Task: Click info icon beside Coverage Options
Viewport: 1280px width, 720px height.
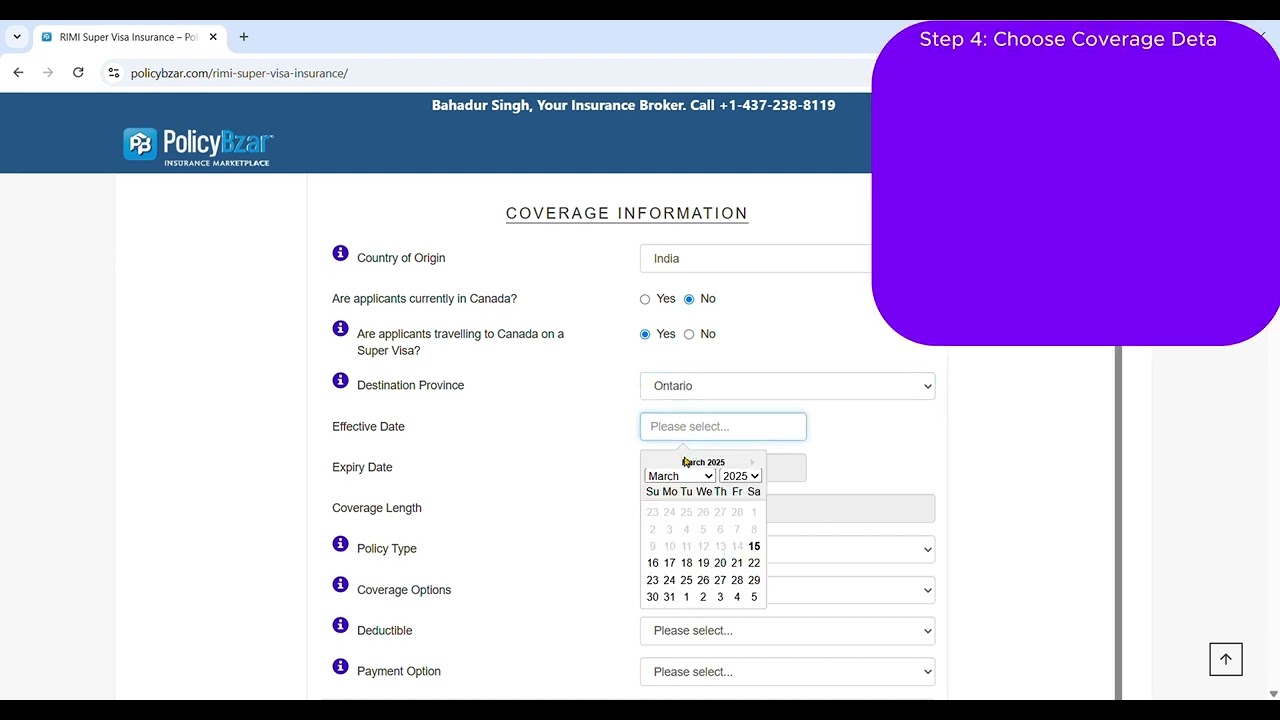Action: point(340,584)
